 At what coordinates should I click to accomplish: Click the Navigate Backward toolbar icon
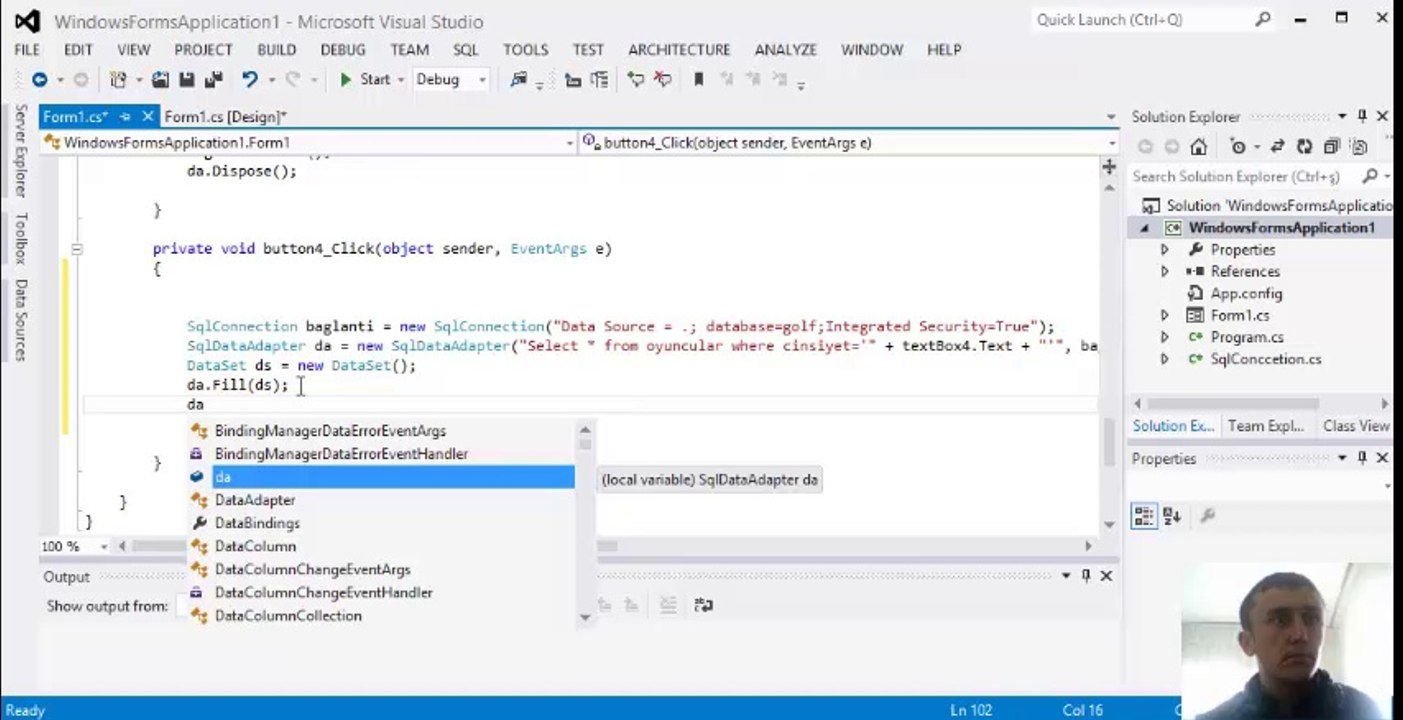click(x=39, y=80)
